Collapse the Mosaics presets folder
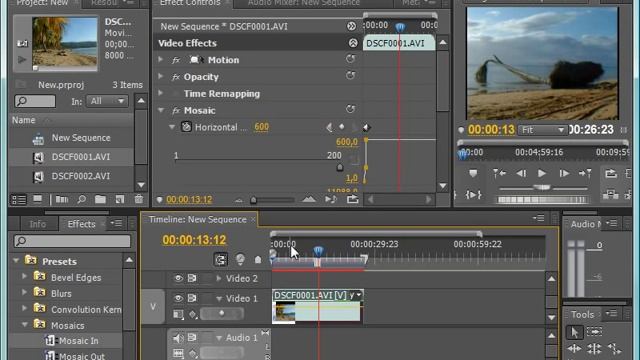The height and width of the screenshot is (360, 640). 24,324
